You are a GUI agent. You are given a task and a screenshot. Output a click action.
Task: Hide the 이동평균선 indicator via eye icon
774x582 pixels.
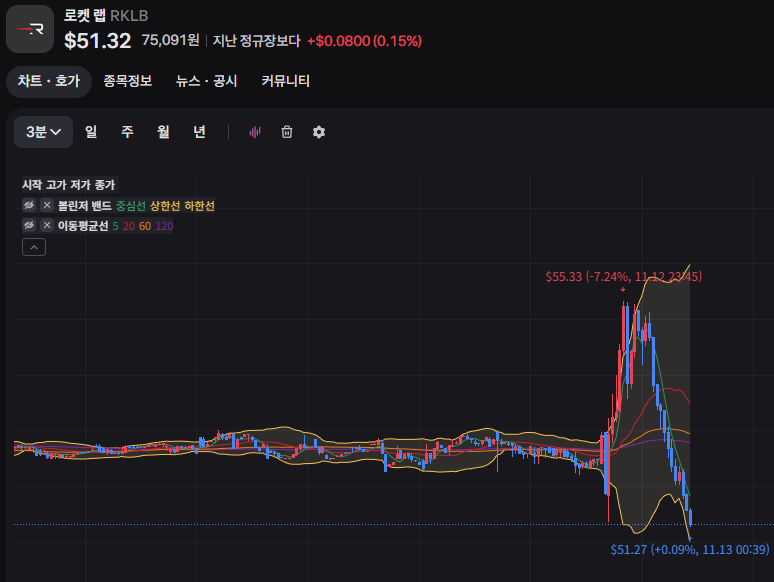point(30,225)
